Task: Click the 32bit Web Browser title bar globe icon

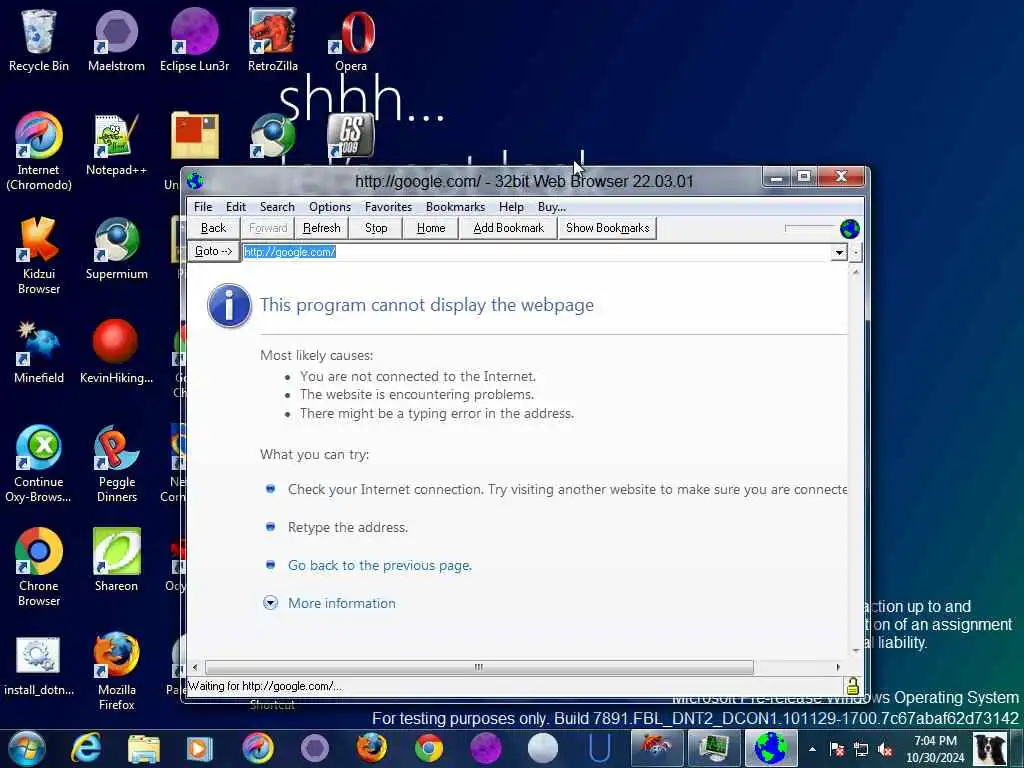Action: 195,181
